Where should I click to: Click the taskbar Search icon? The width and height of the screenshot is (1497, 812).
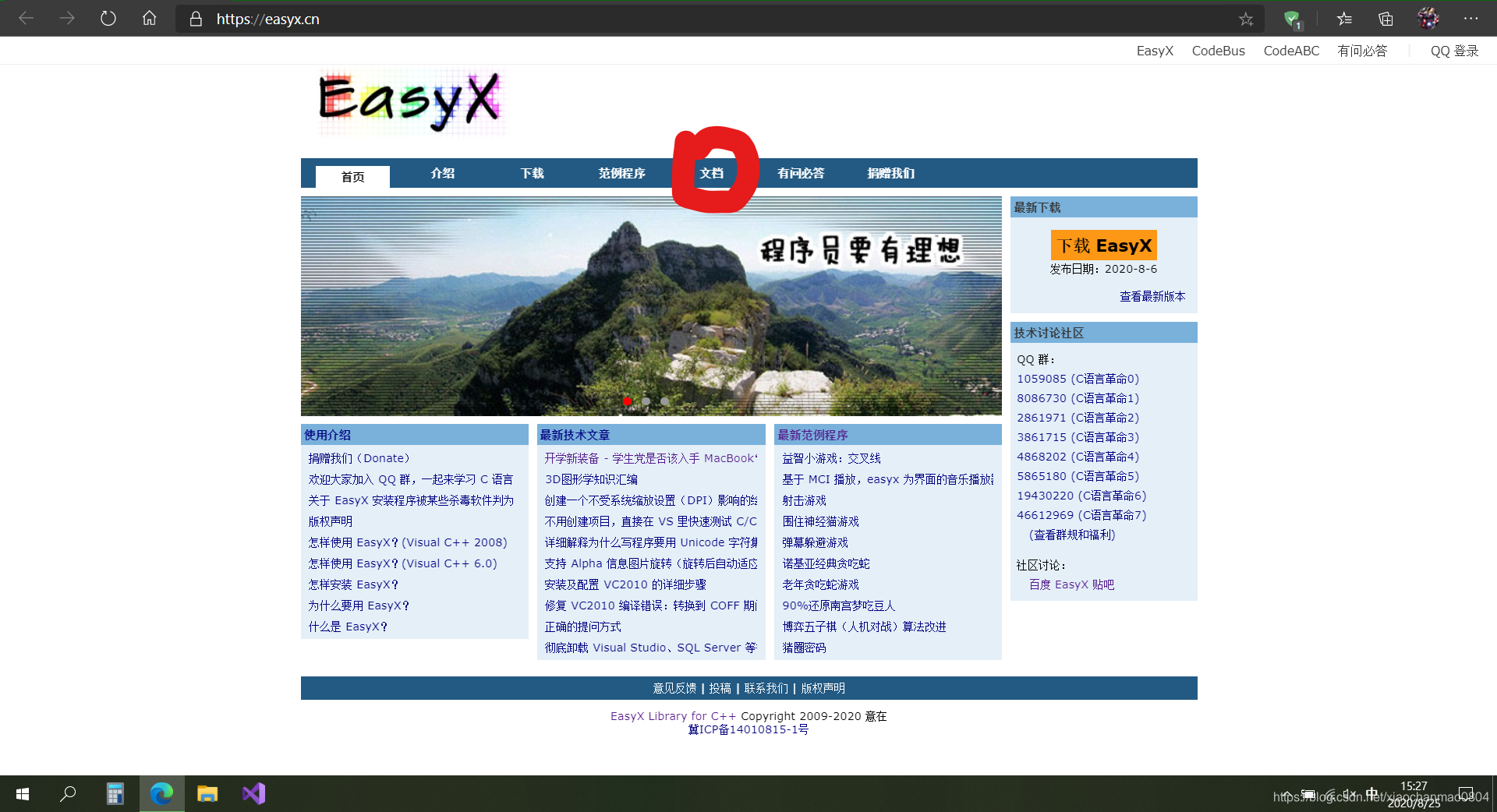(x=68, y=793)
